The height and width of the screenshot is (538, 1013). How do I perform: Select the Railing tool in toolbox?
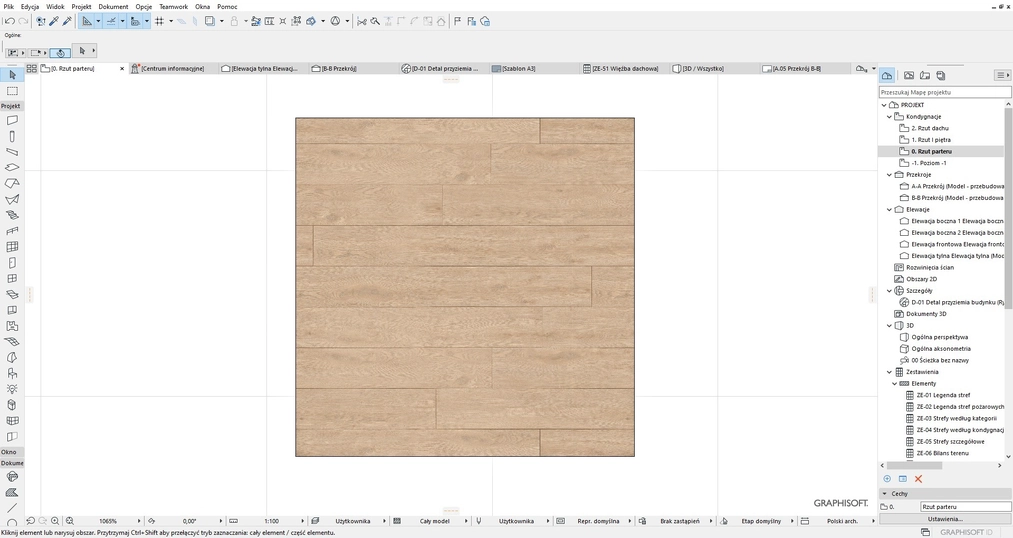pyautogui.click(x=12, y=231)
